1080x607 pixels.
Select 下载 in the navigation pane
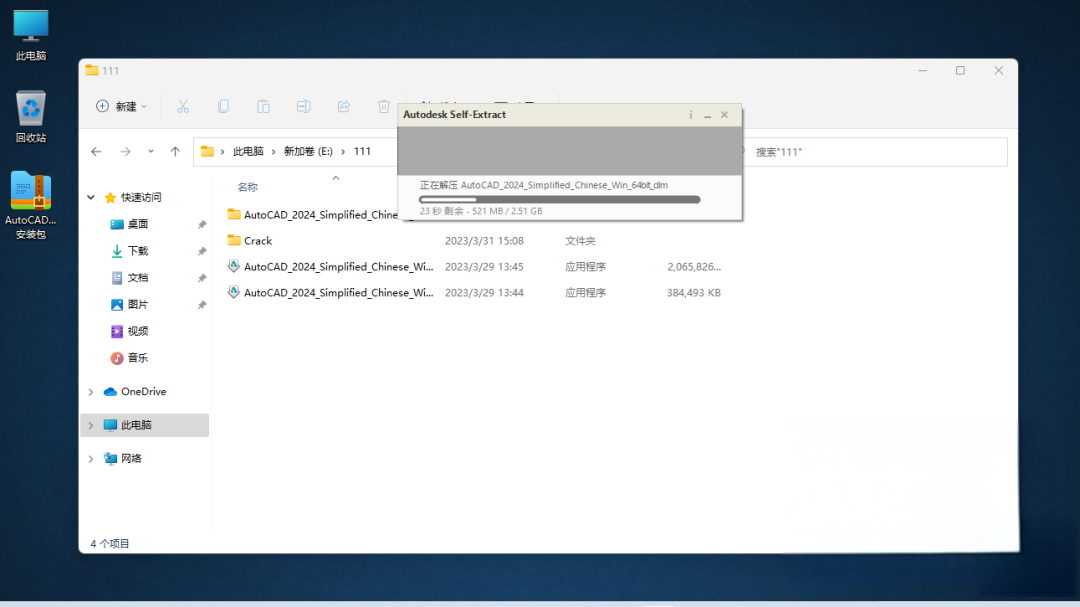tap(138, 251)
